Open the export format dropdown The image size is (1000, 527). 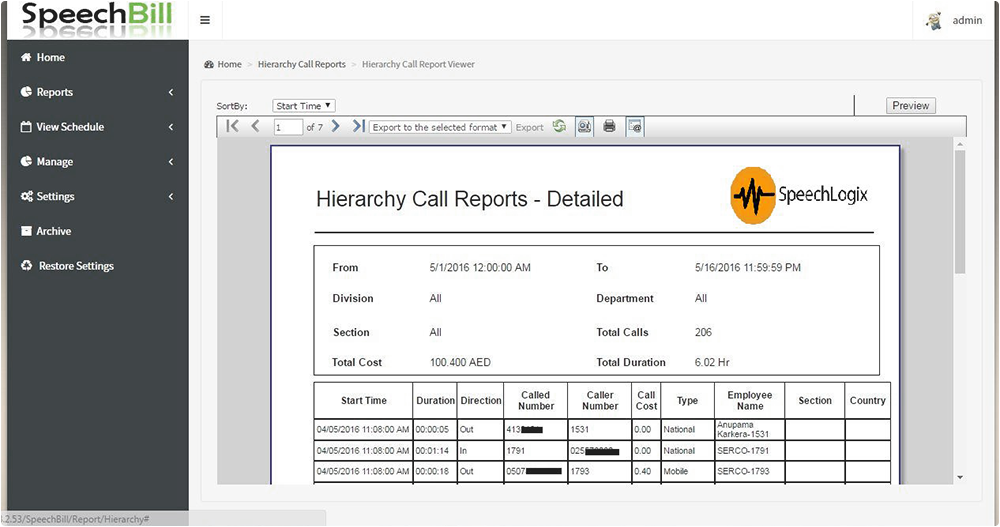point(440,127)
